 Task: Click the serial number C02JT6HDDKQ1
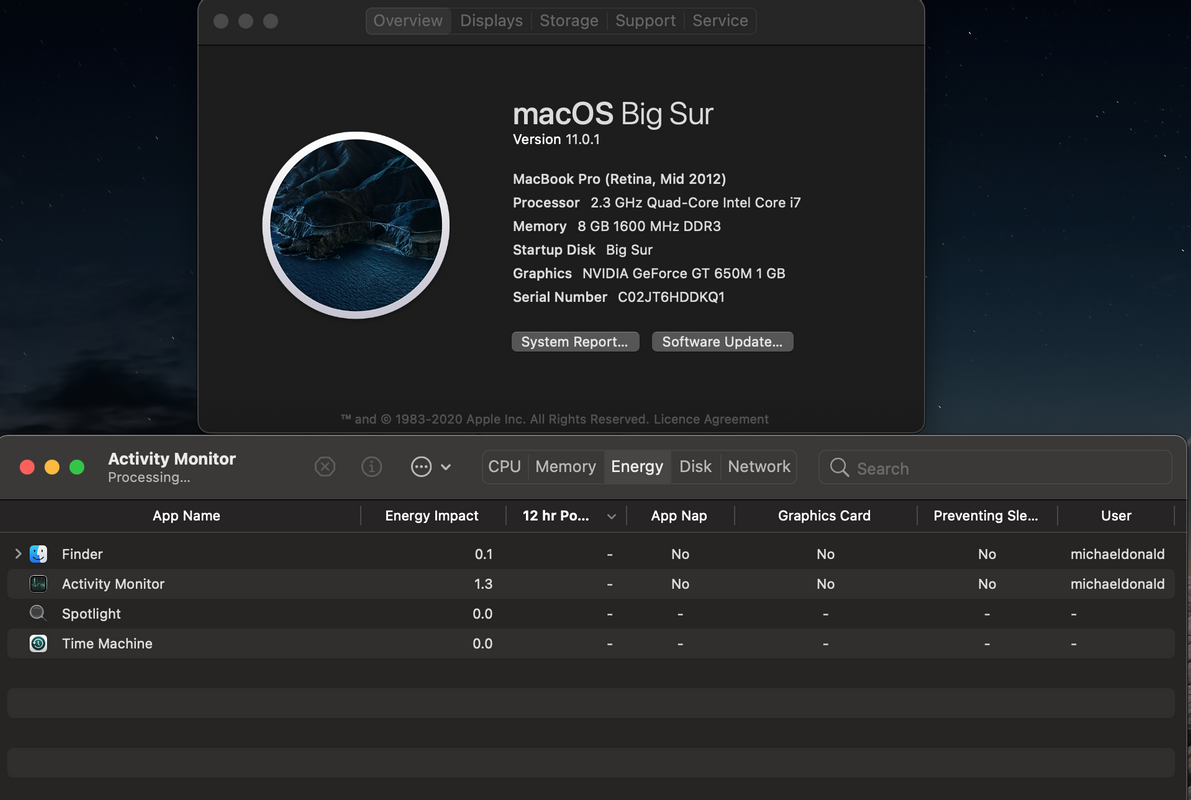[671, 297]
